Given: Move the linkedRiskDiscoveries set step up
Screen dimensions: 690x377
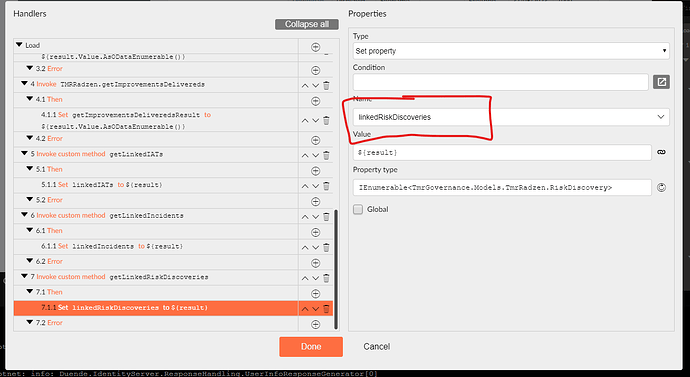Looking at the screenshot, I should coord(305,309).
